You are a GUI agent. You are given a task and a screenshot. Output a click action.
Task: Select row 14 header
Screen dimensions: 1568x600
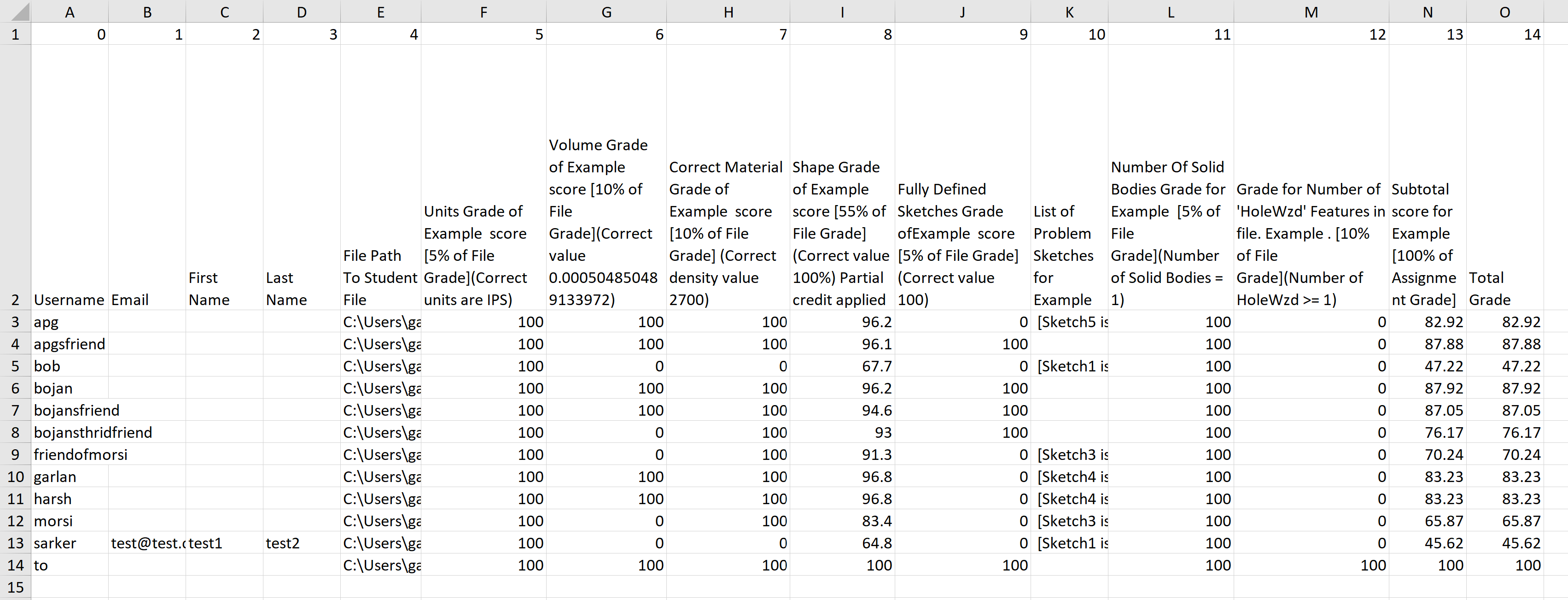coord(15,565)
